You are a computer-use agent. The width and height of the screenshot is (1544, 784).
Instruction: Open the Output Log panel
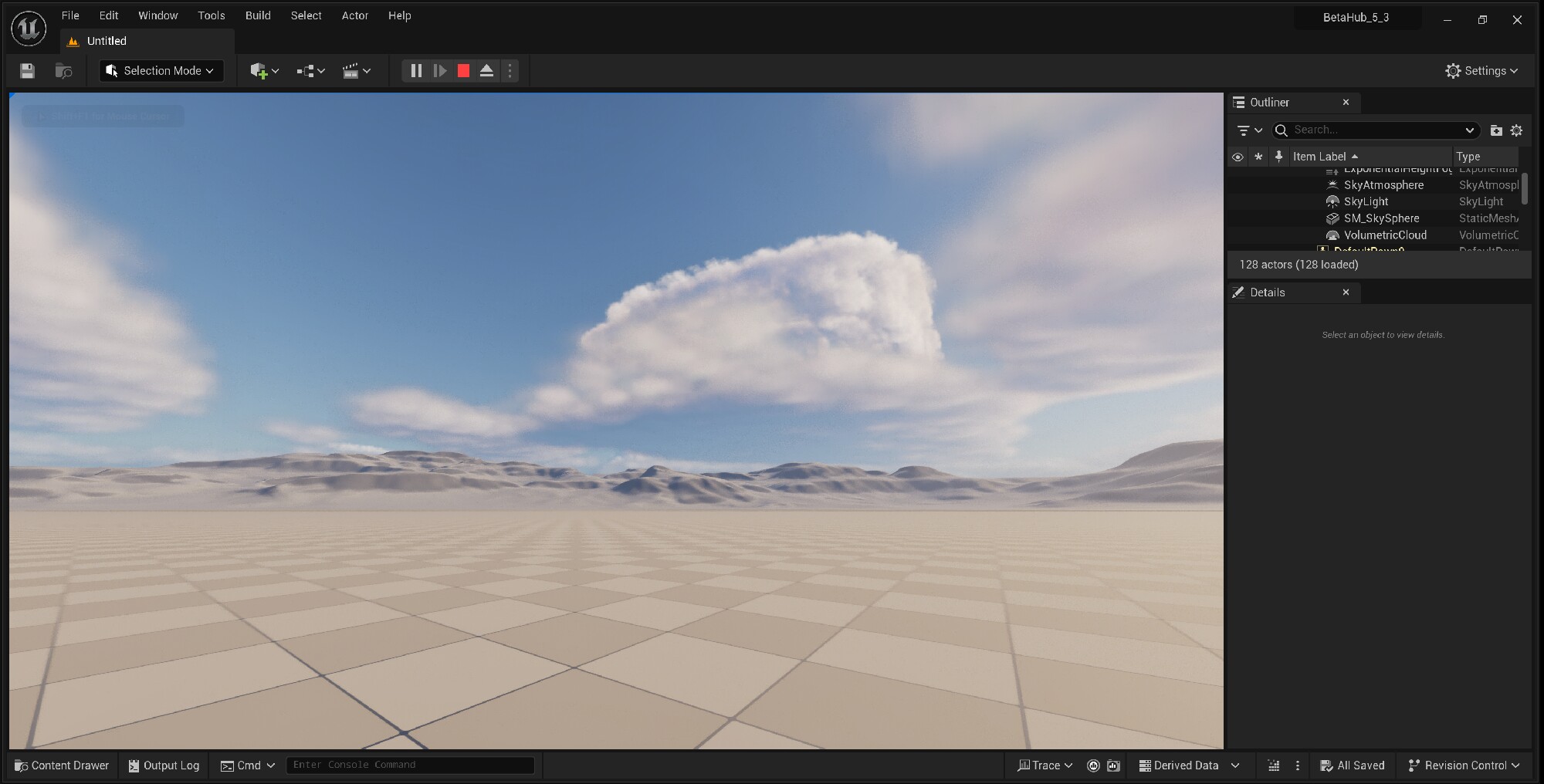[164, 765]
